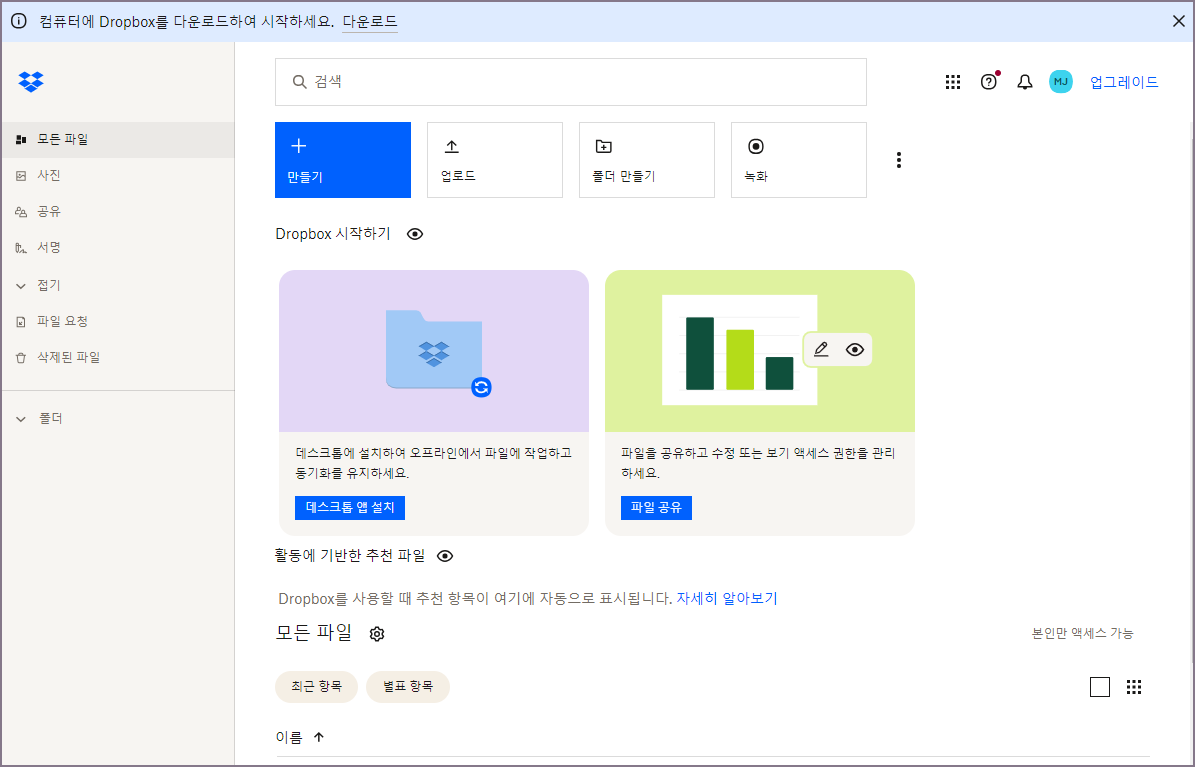Open the help question mark icon
The height and width of the screenshot is (767, 1195).
(x=988, y=82)
